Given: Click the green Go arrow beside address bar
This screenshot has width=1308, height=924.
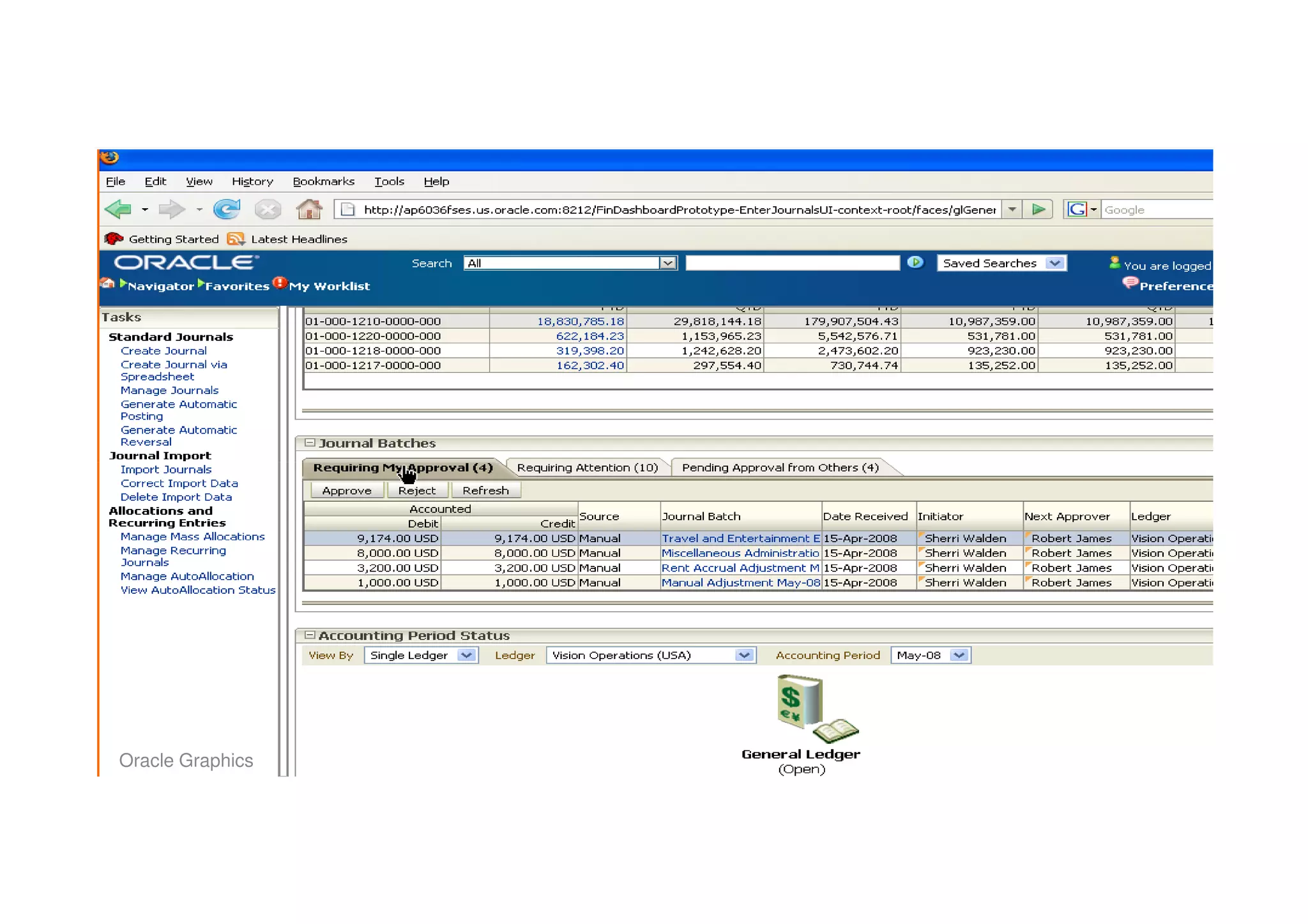Looking at the screenshot, I should 1038,209.
